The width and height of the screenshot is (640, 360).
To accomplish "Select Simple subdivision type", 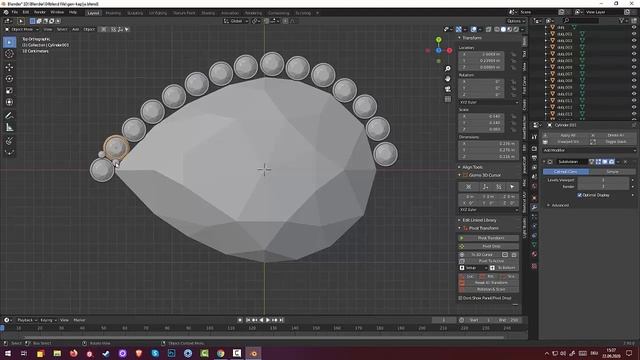I will (x=612, y=172).
